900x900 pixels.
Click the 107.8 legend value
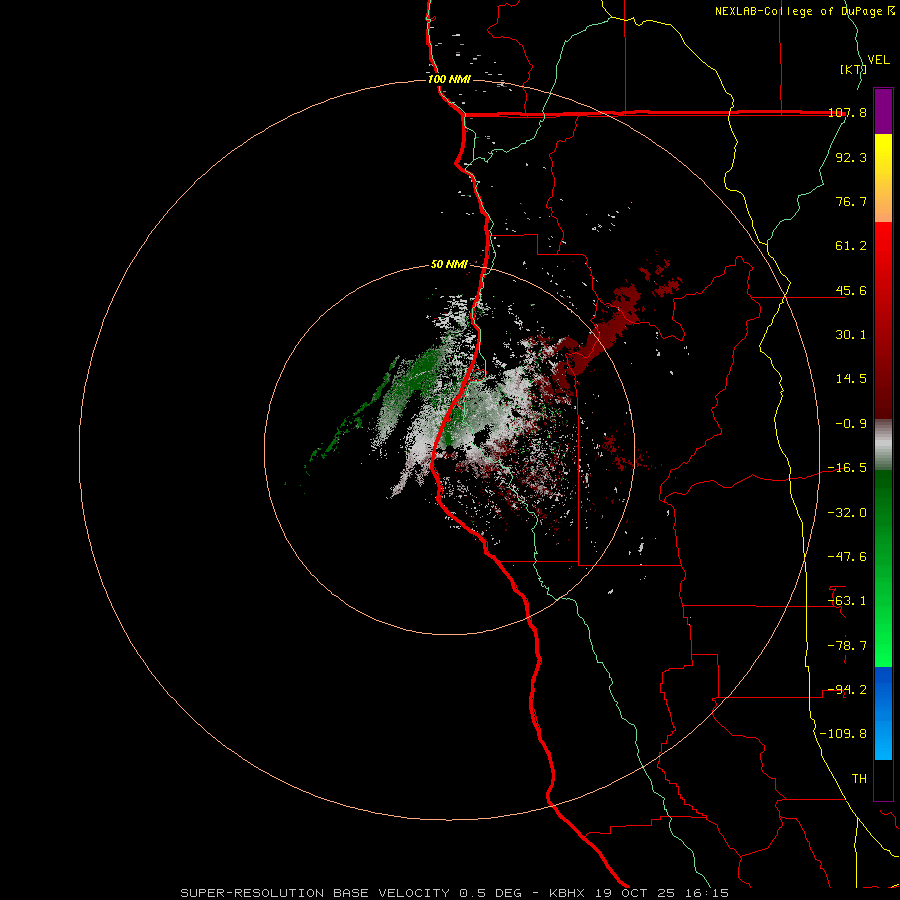pos(847,112)
